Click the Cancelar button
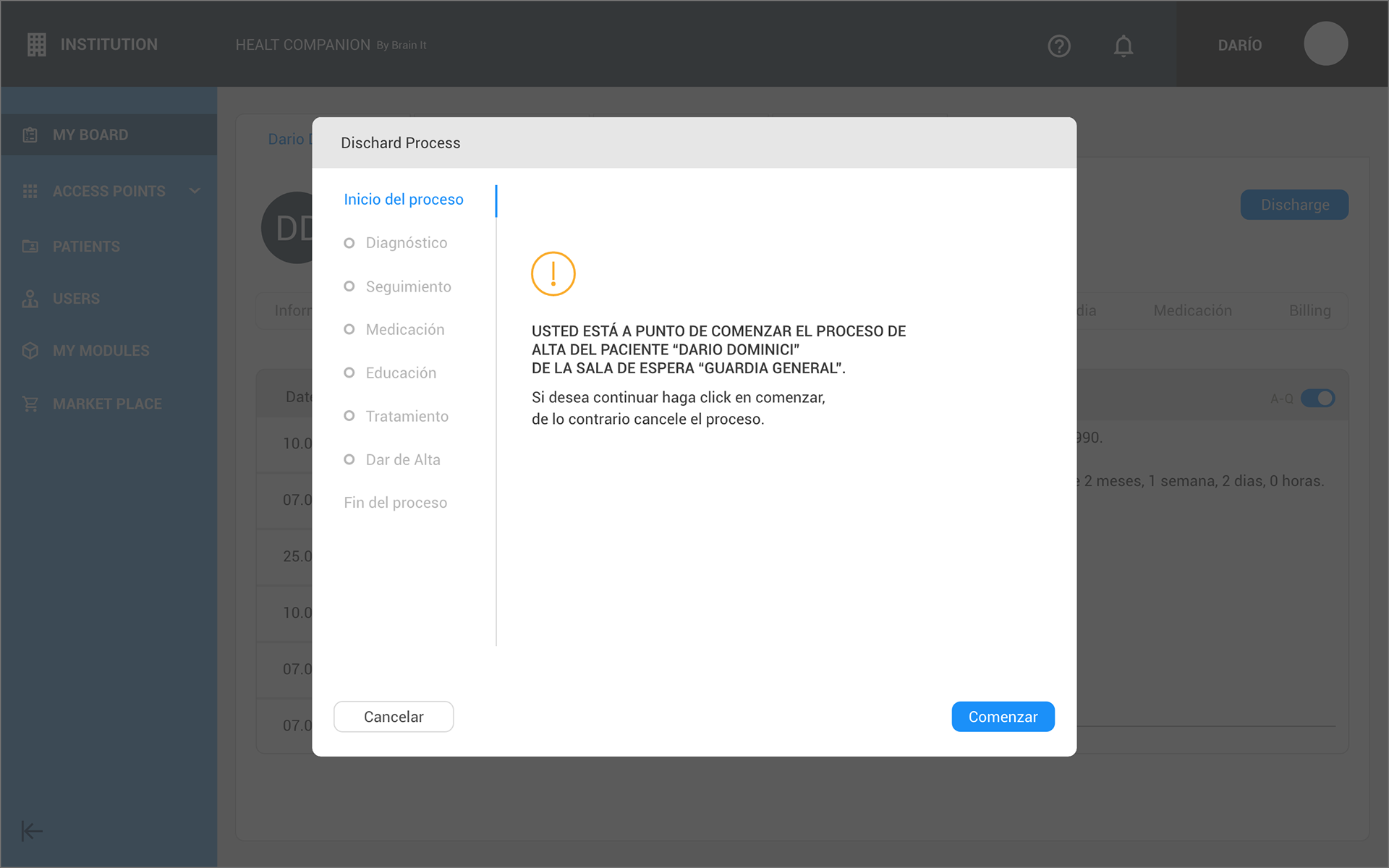 pyautogui.click(x=394, y=717)
